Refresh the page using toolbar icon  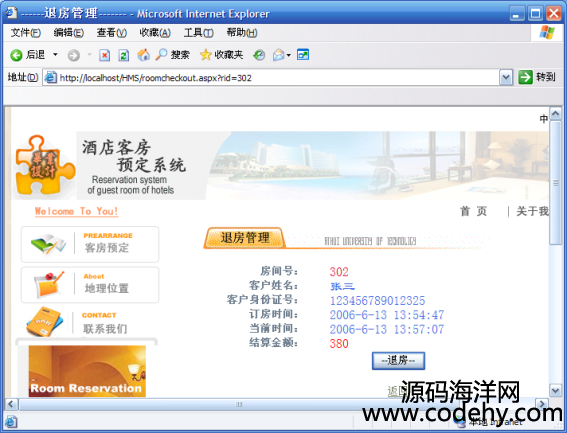(x=124, y=55)
